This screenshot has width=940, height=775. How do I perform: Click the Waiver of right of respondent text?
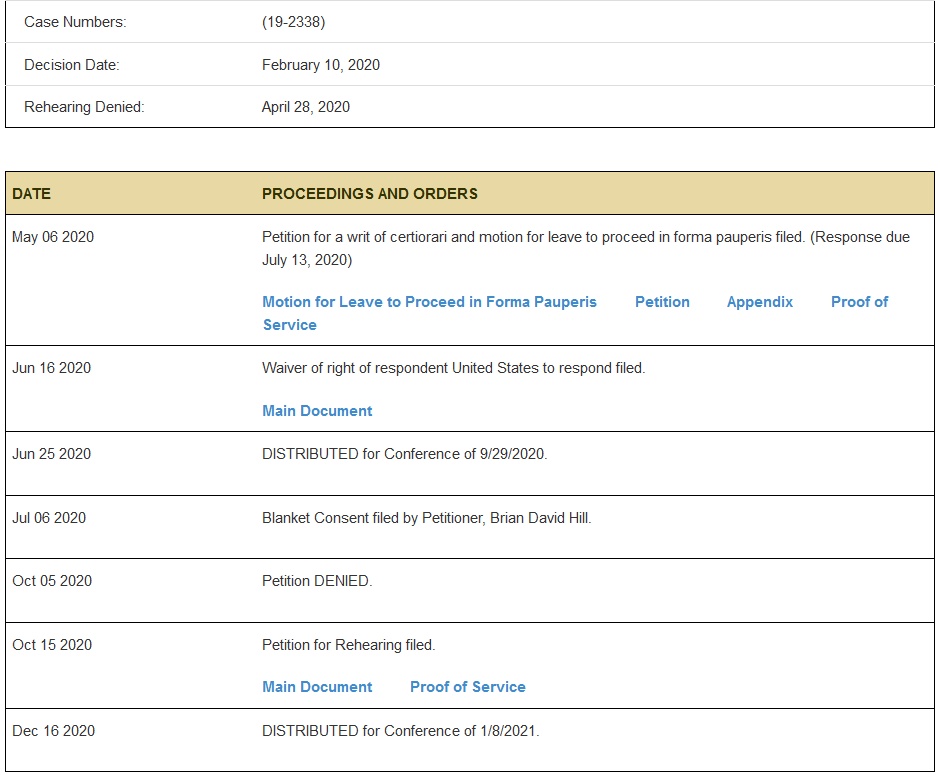coord(453,368)
